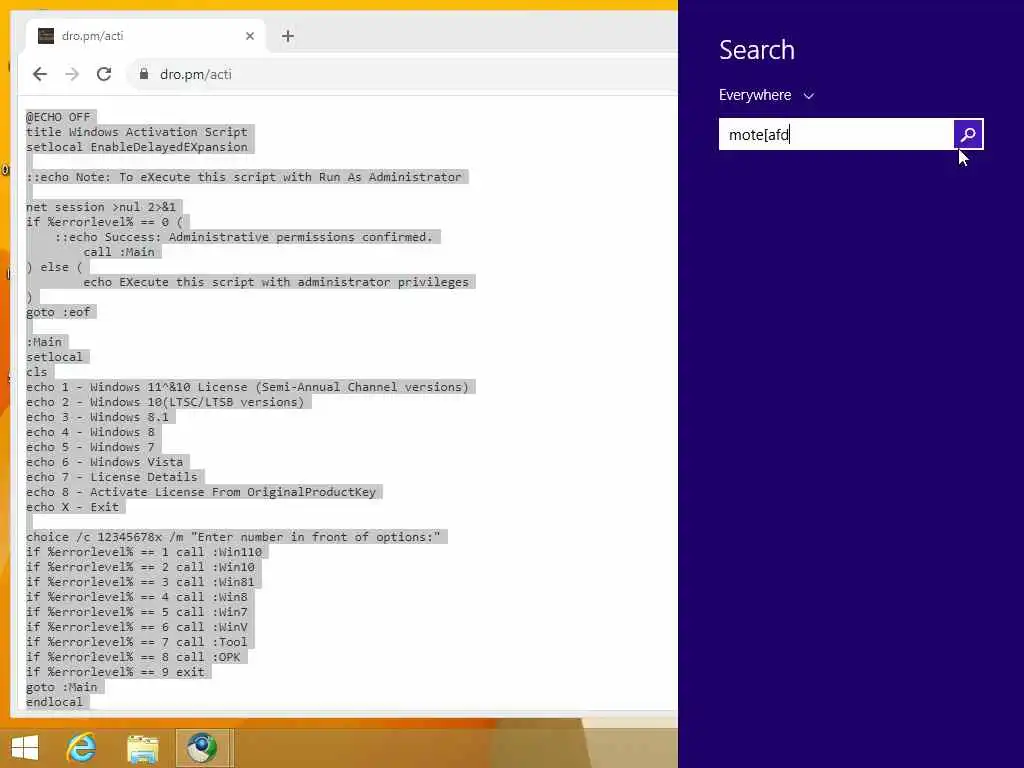This screenshot has width=1024, height=768.
Task: Click 'echo X - Exit' line
Action: point(72,507)
